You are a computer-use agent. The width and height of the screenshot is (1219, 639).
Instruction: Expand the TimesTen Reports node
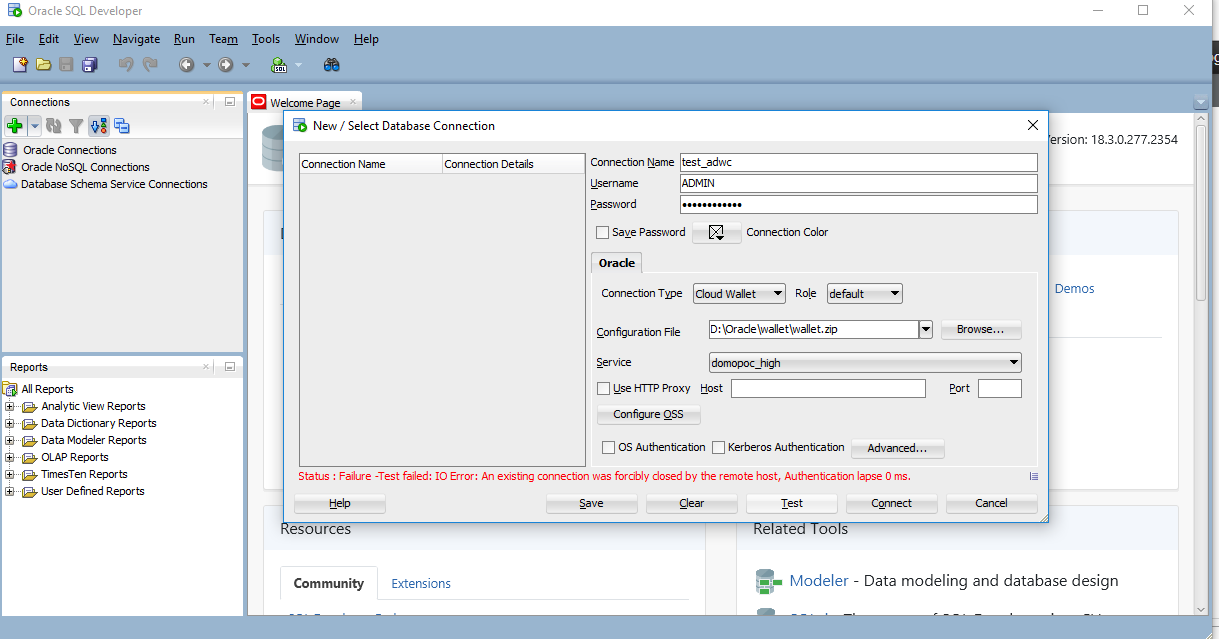(x=10, y=475)
